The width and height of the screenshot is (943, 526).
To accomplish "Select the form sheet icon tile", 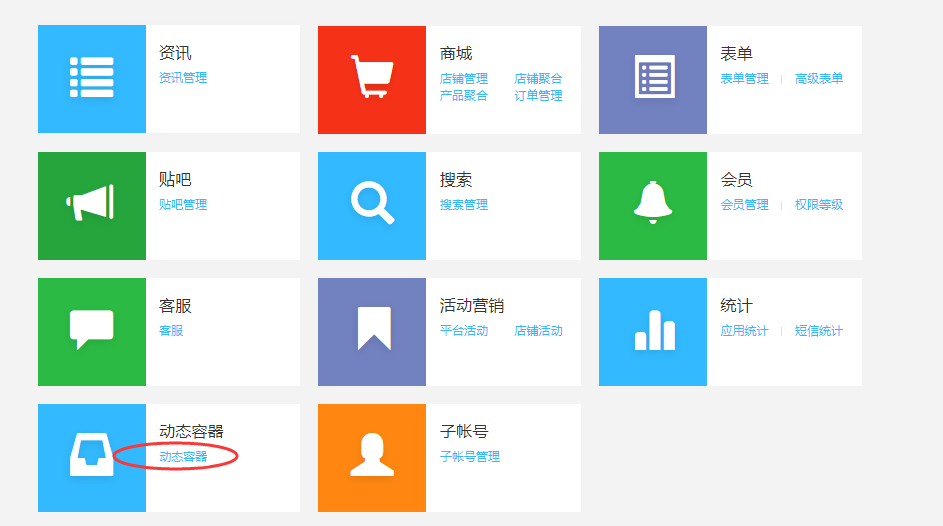I will (653, 79).
